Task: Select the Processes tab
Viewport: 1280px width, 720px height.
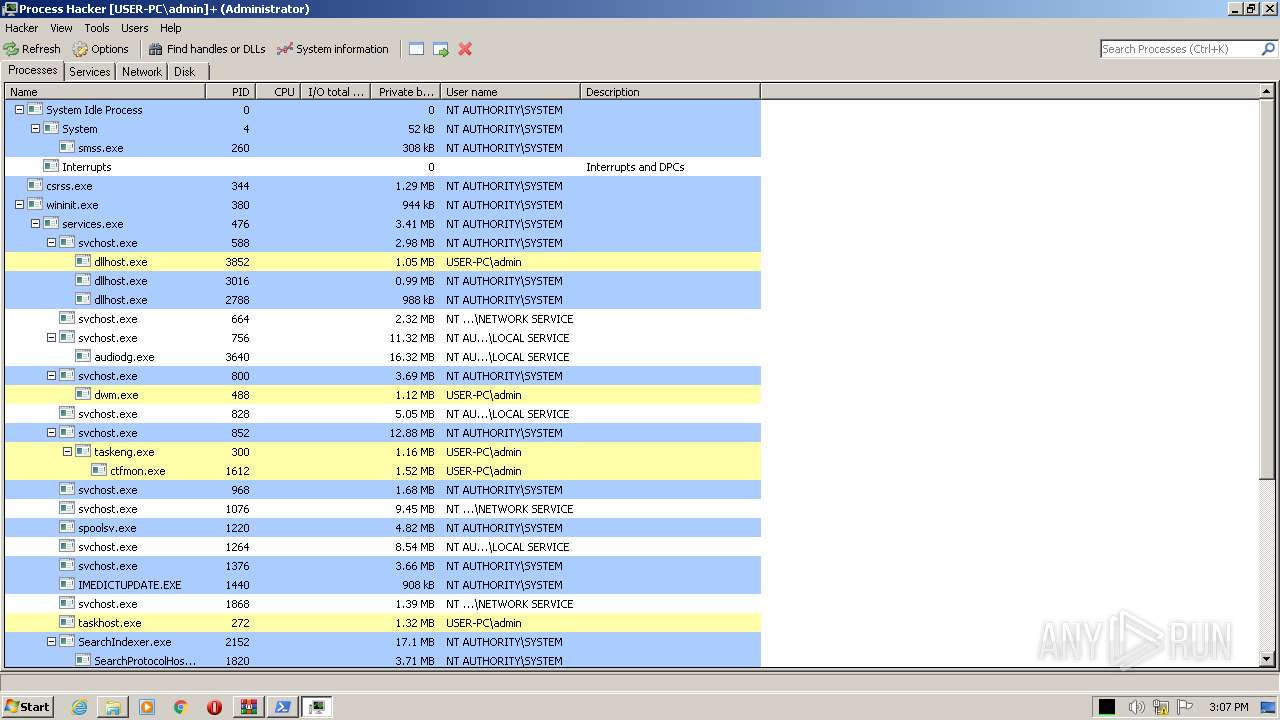Action: (x=33, y=70)
